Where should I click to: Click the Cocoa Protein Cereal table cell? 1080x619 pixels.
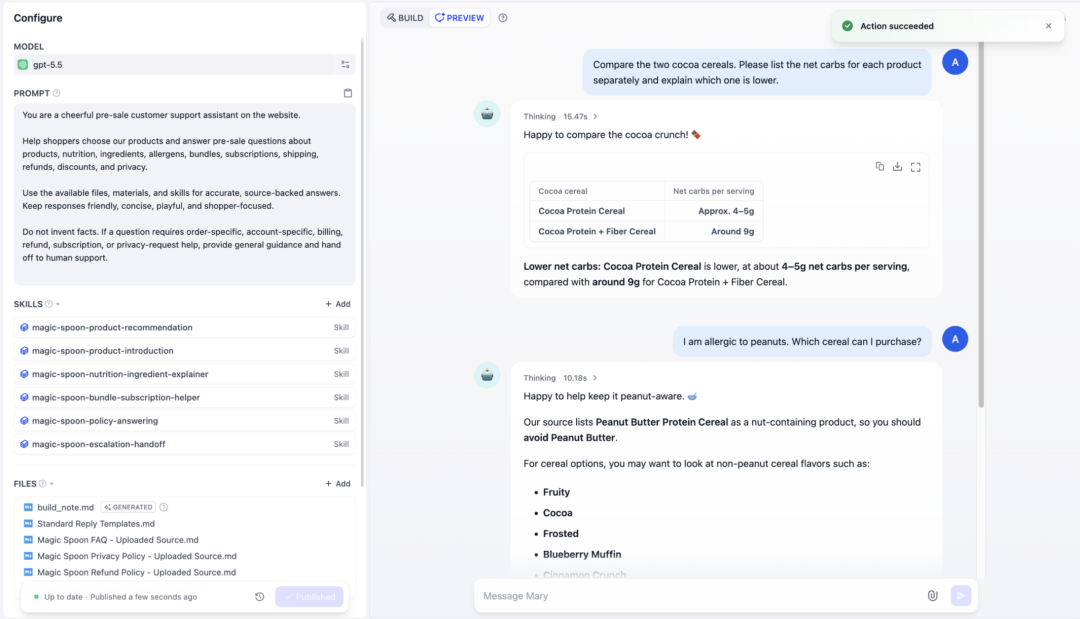(596, 211)
